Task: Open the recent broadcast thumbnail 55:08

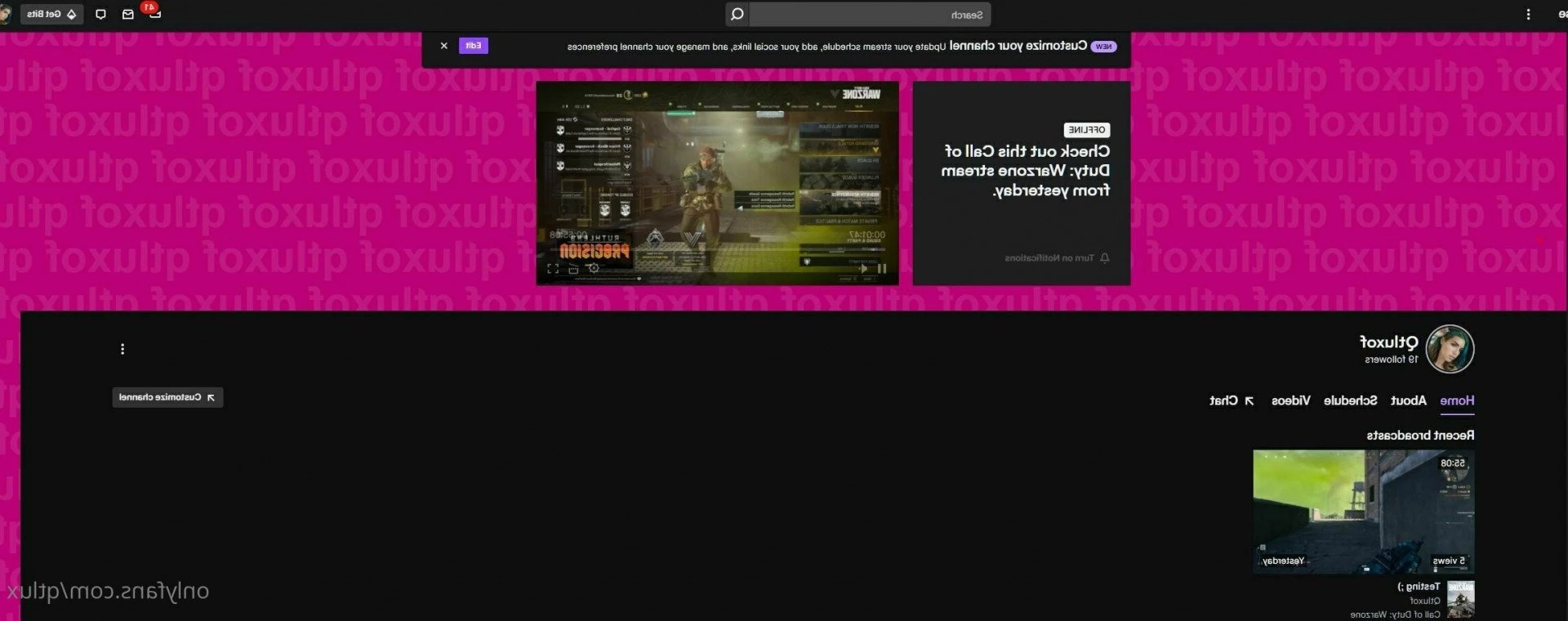Action: (1364, 512)
